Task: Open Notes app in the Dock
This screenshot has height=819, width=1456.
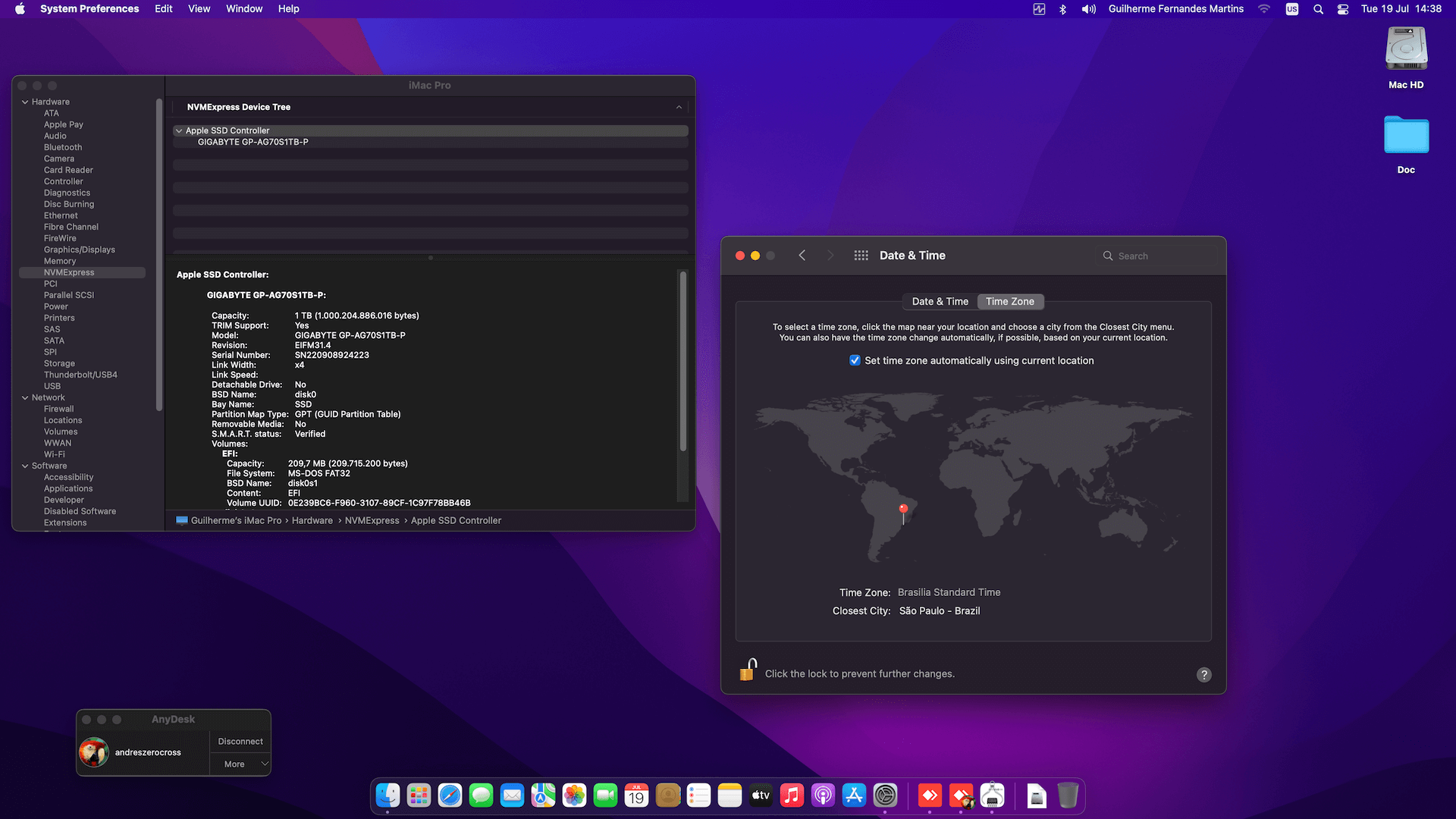Action: [x=730, y=795]
